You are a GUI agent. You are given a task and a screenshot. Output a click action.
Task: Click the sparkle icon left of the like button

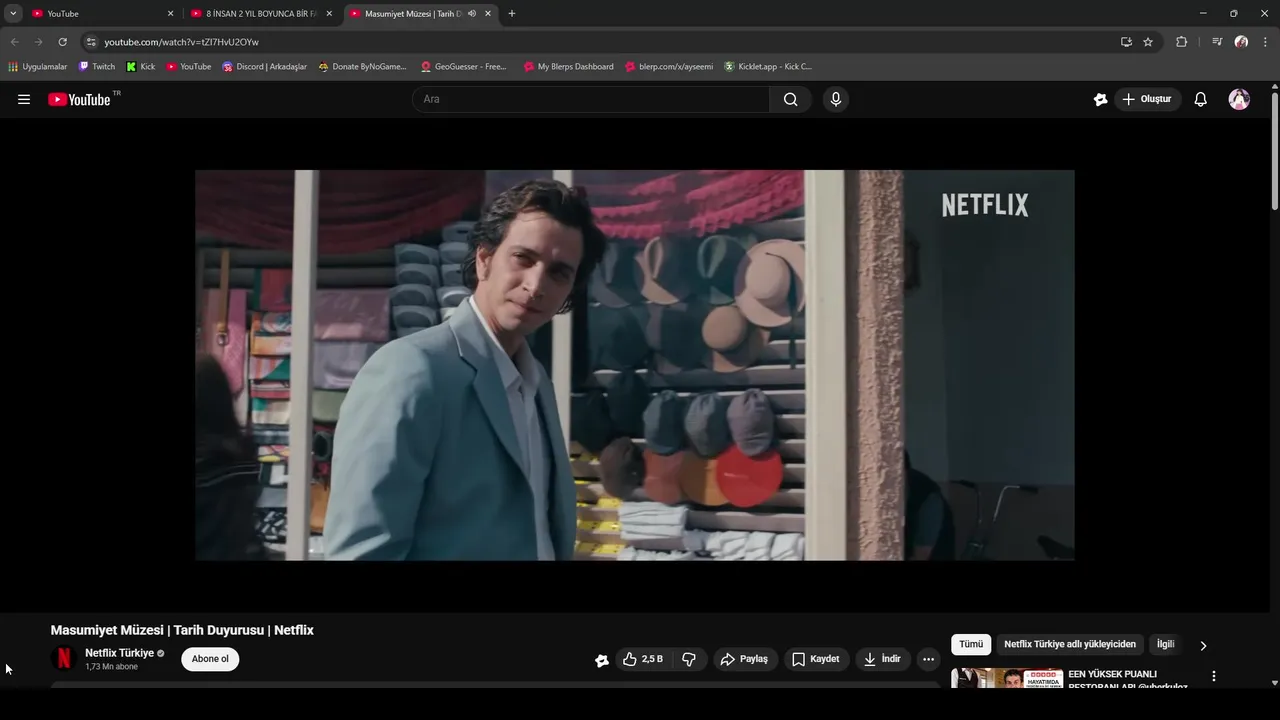tap(602, 660)
